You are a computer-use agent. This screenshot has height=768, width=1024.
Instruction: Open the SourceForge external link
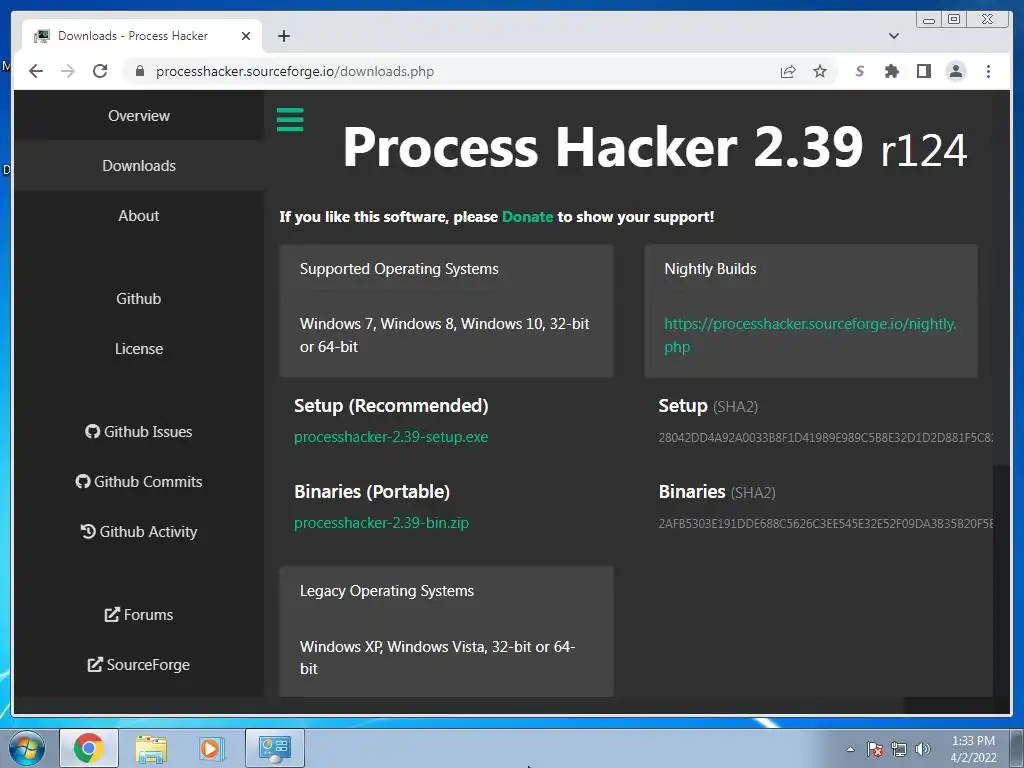tap(138, 664)
